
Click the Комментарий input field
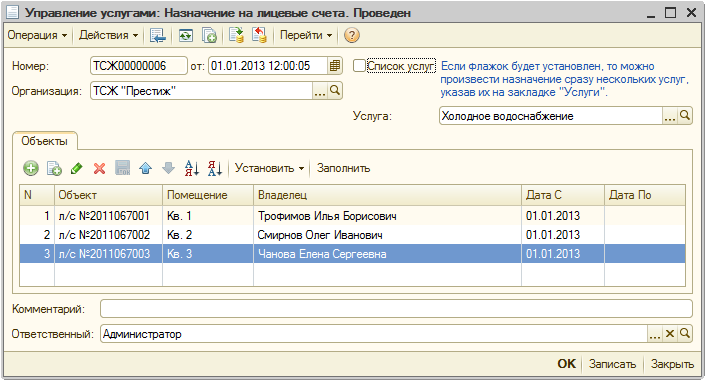(x=396, y=309)
